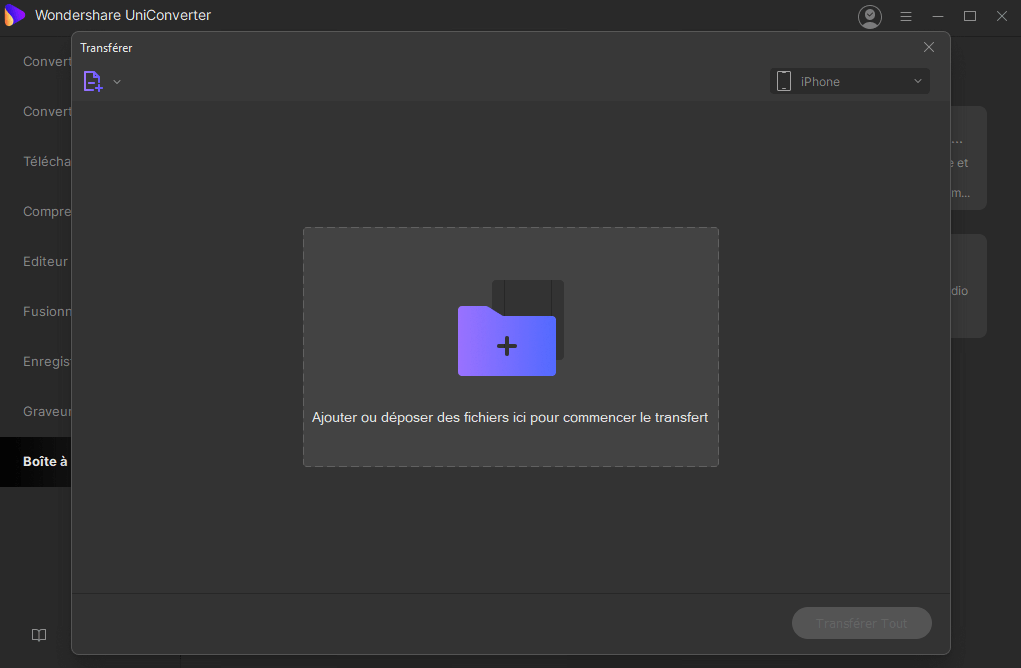
Task: Open the Enregist sidebar section
Action: (x=47, y=361)
